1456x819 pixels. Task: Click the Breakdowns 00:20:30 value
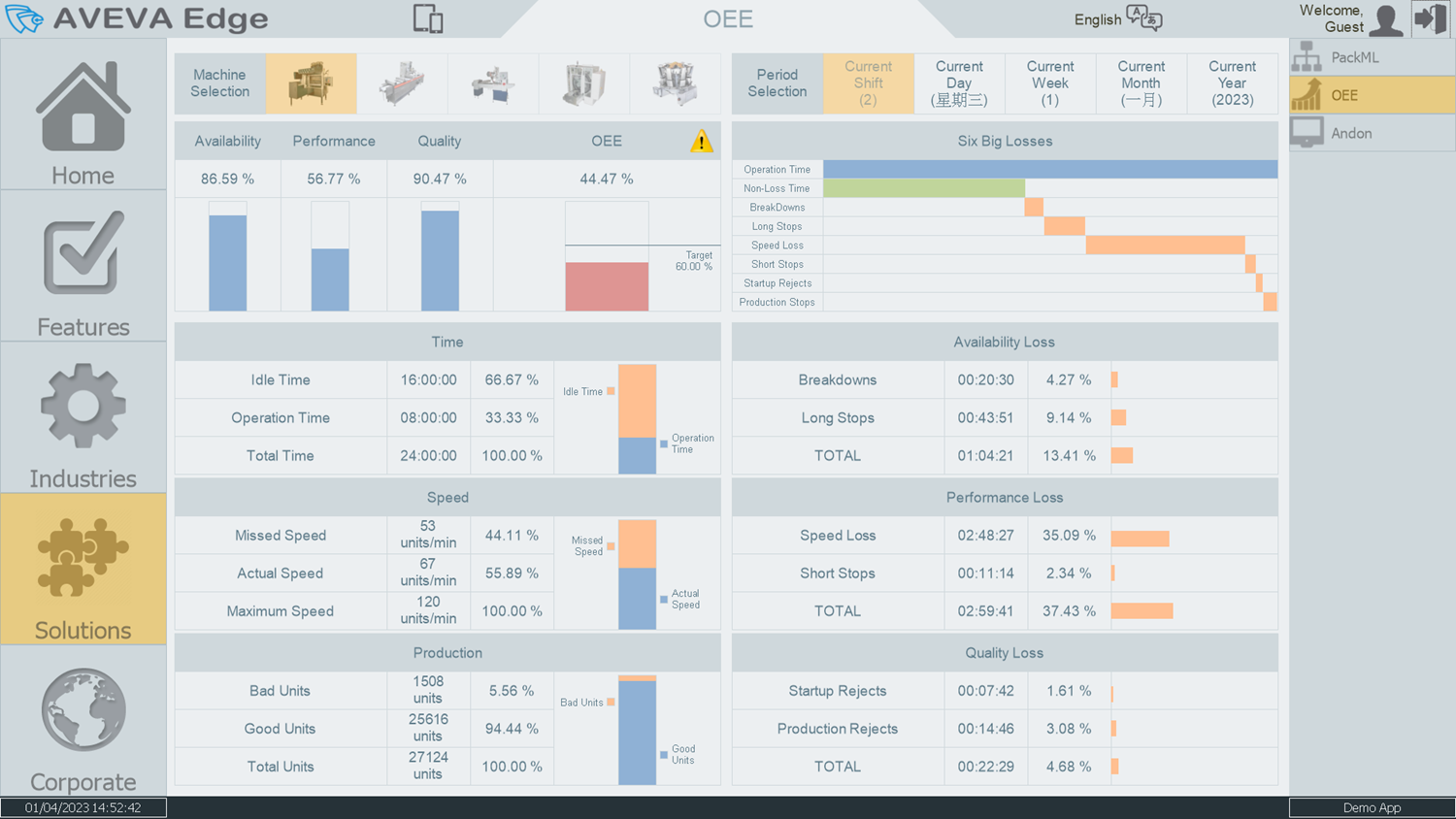point(985,380)
